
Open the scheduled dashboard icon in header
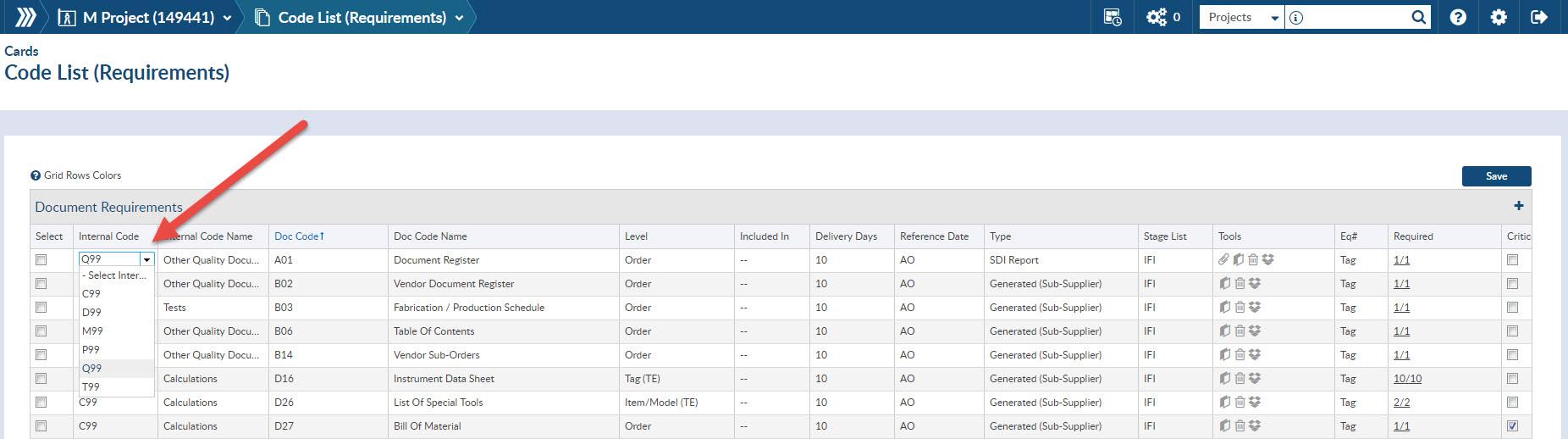pos(1113,17)
